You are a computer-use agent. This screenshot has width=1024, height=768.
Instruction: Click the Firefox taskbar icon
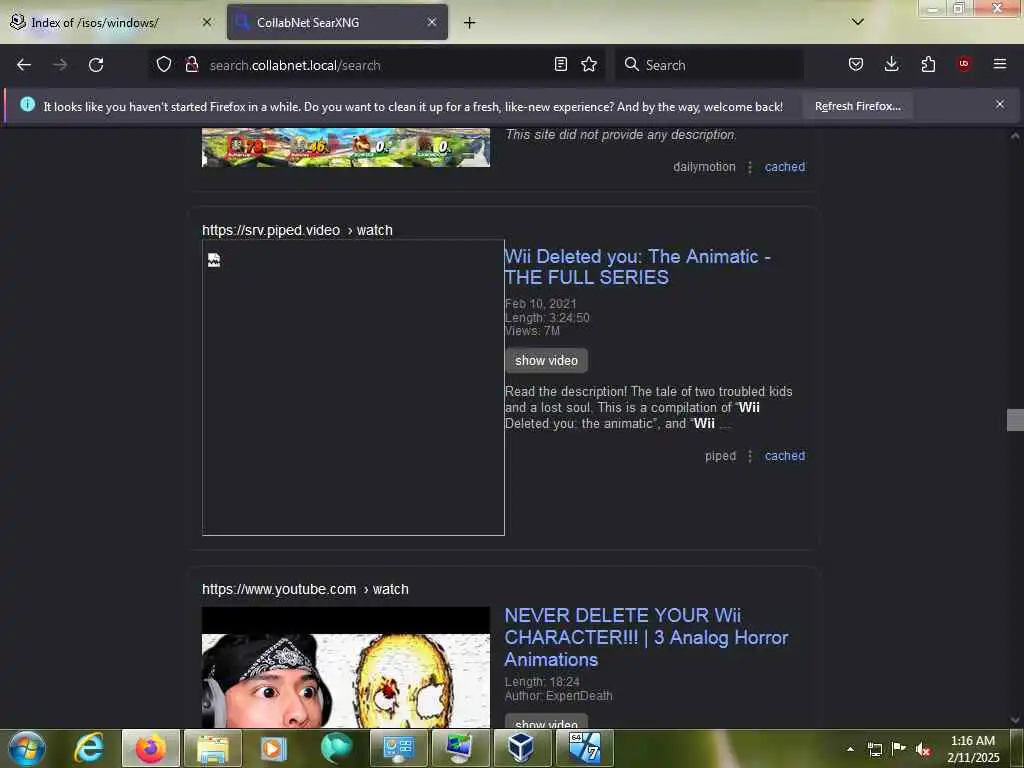(x=150, y=748)
